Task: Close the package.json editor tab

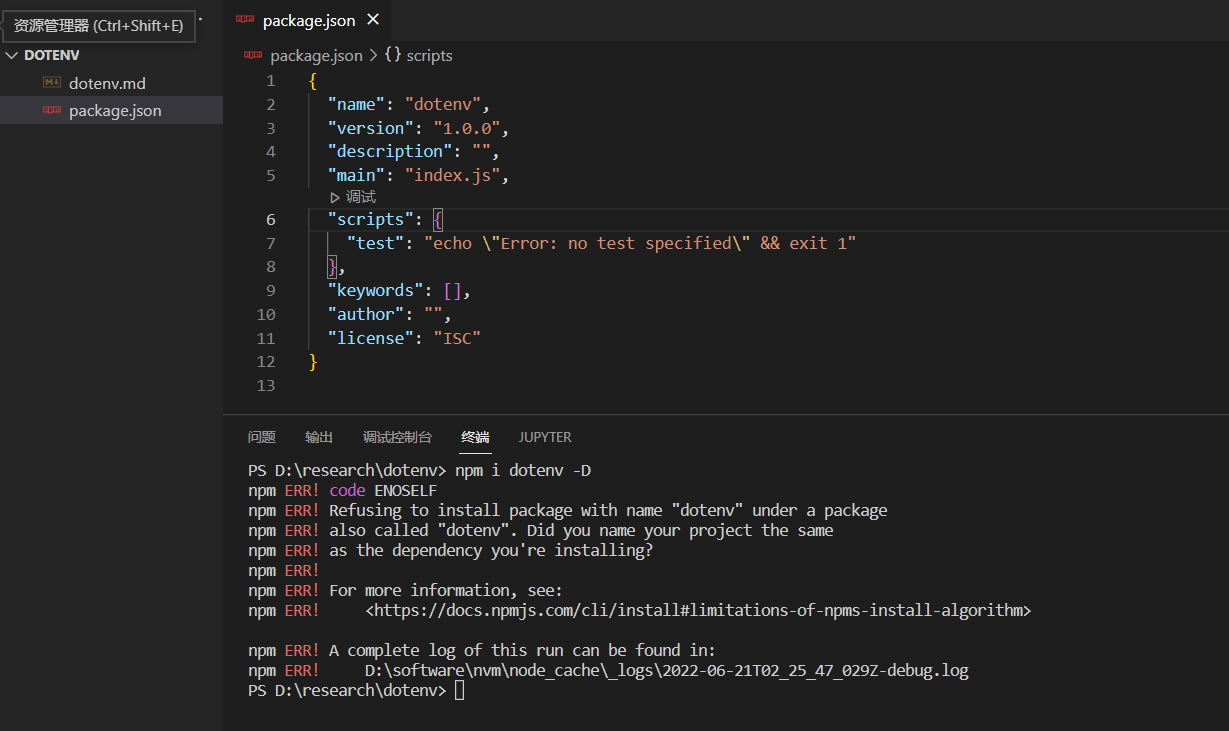Action: coord(373,20)
